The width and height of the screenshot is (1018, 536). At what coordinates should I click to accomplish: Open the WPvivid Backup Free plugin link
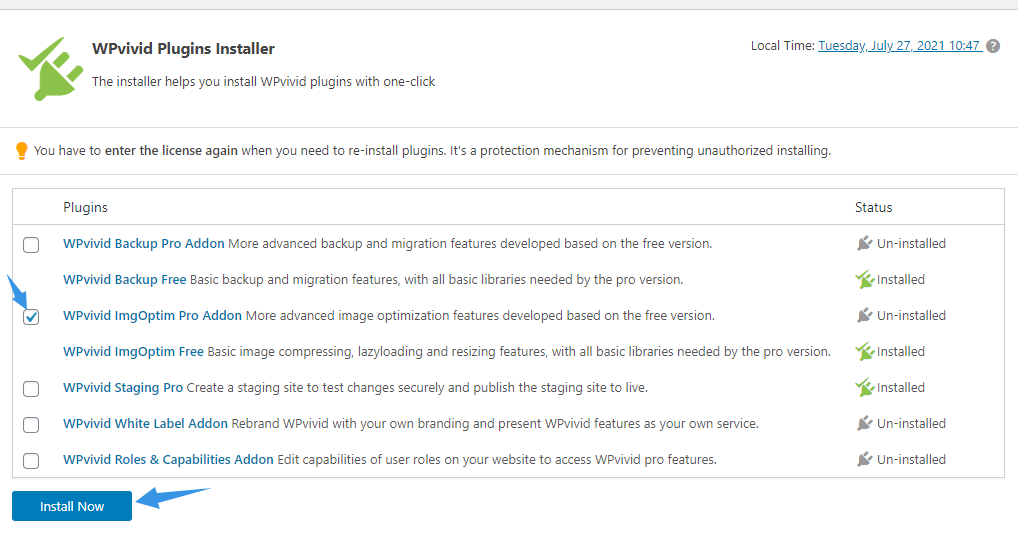coord(125,280)
